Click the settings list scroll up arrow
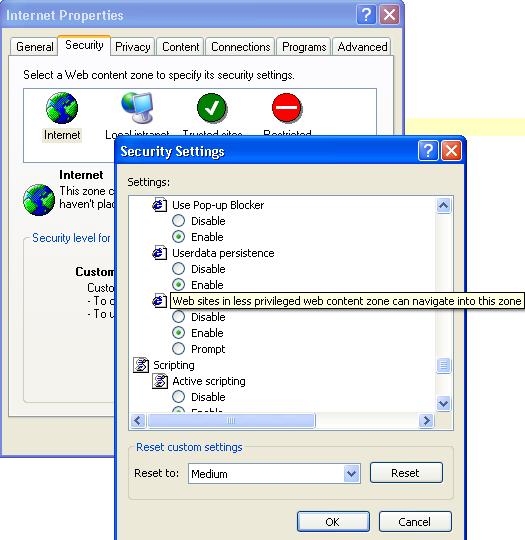The image size is (525, 540). (443, 206)
